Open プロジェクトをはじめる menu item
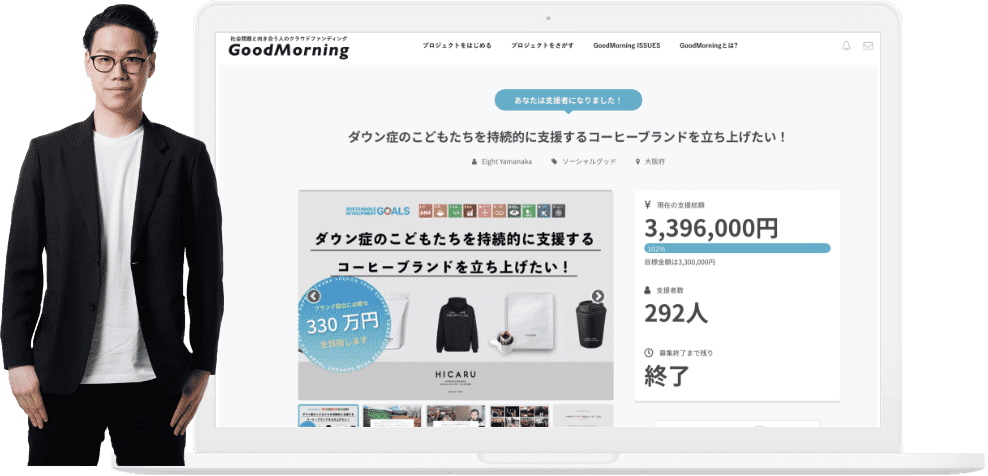This screenshot has width=988, height=476. [x=457, y=45]
